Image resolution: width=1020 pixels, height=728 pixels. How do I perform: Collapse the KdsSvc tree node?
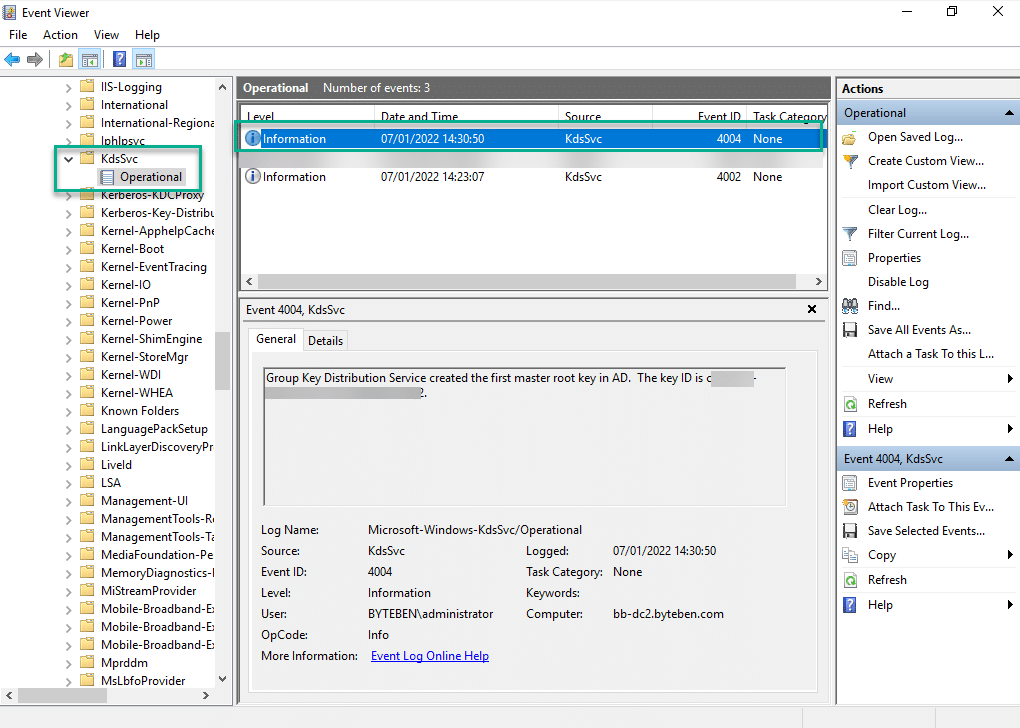pyautogui.click(x=68, y=159)
